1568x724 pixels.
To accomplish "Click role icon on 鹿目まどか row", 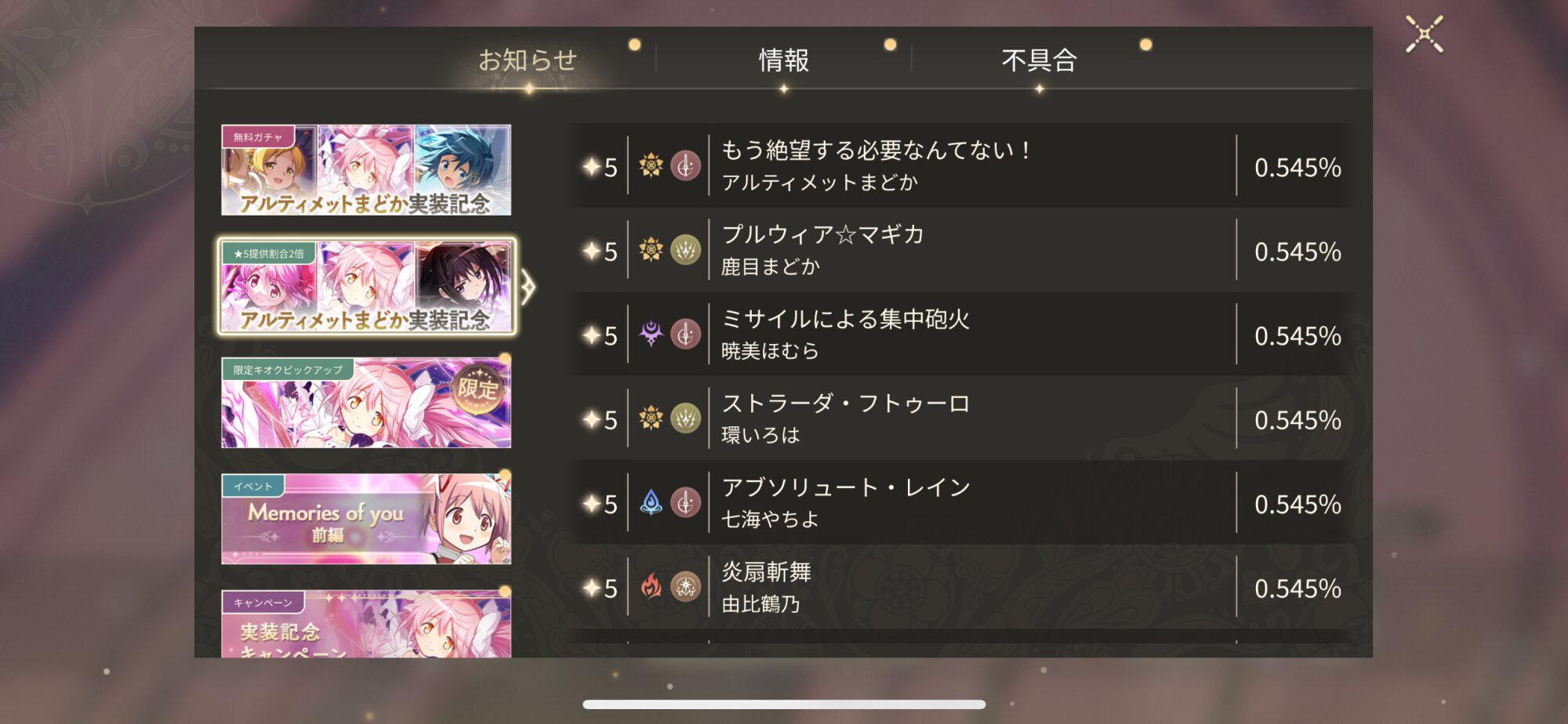I will 685,250.
